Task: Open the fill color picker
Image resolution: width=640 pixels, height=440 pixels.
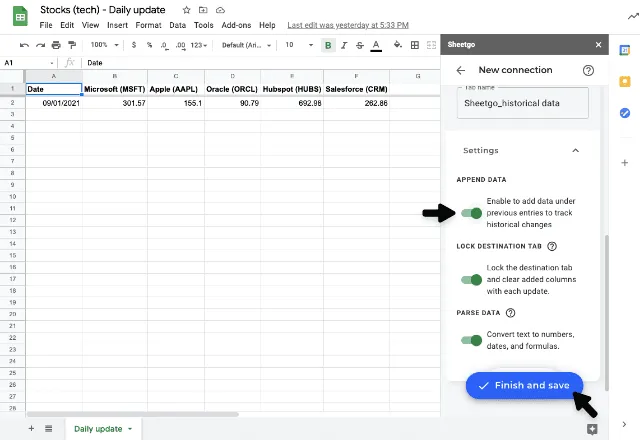Action: (398, 45)
